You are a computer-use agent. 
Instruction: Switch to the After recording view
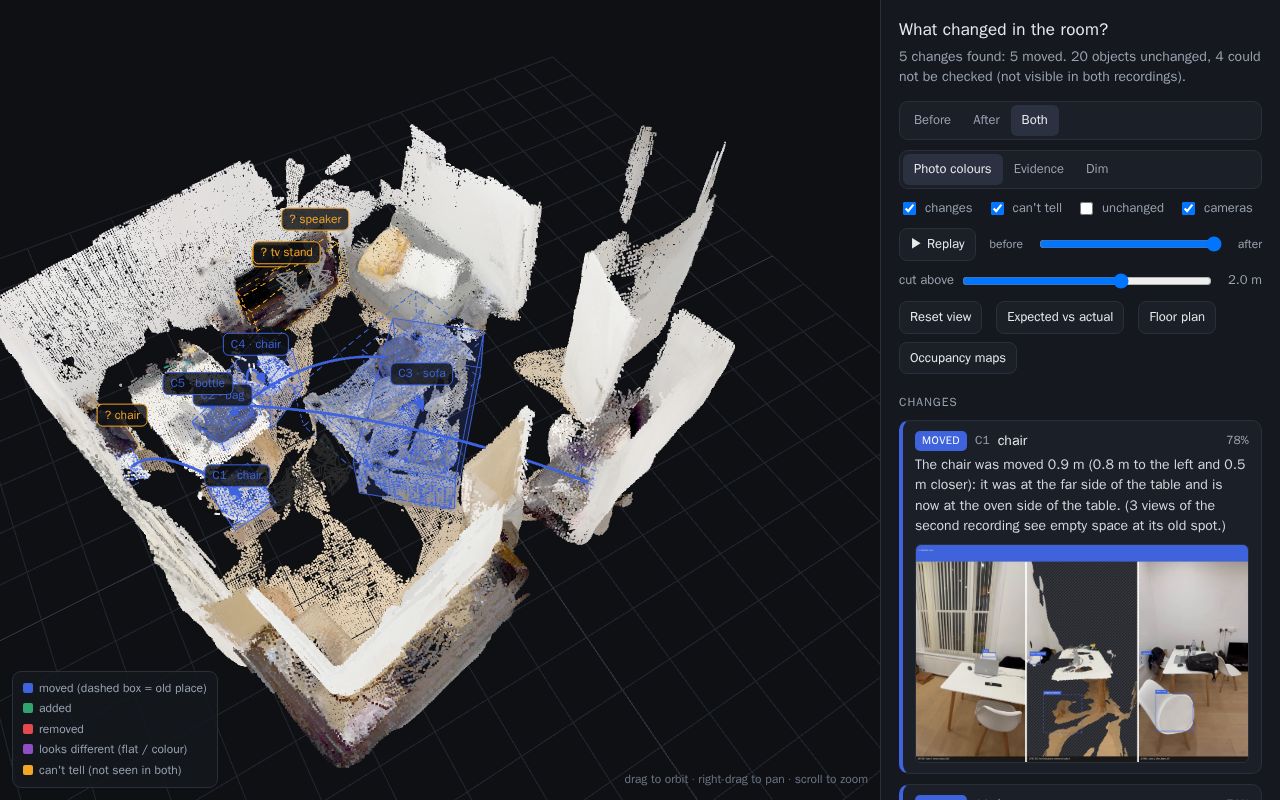coord(986,120)
